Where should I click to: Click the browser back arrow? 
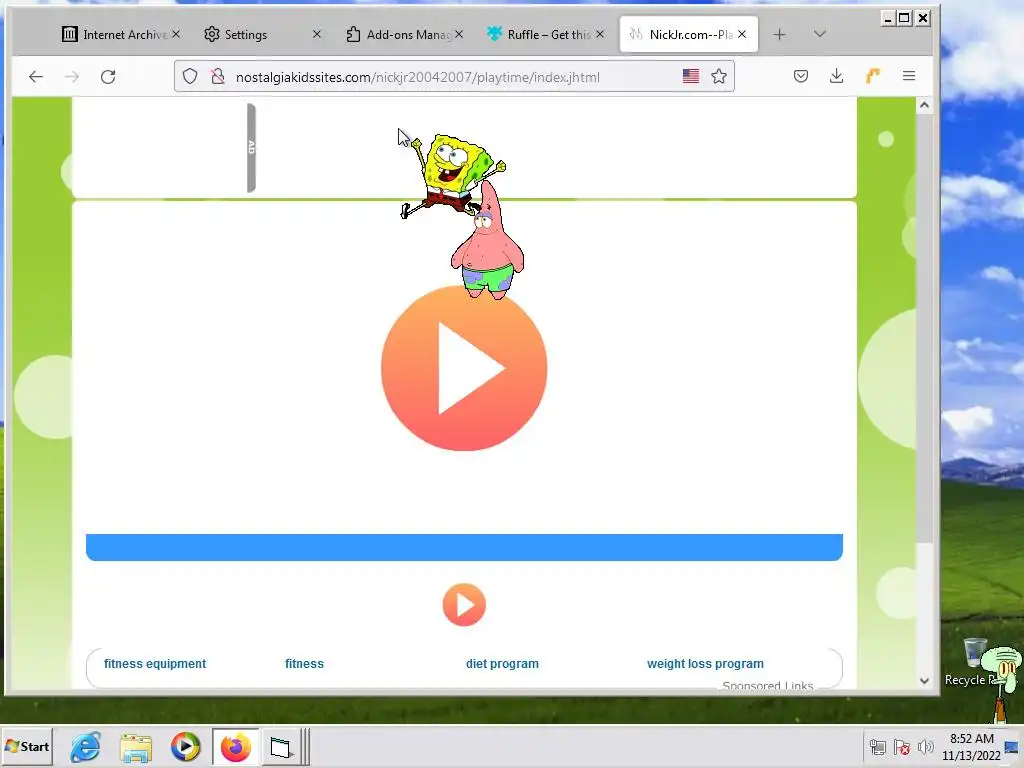pyautogui.click(x=36, y=77)
